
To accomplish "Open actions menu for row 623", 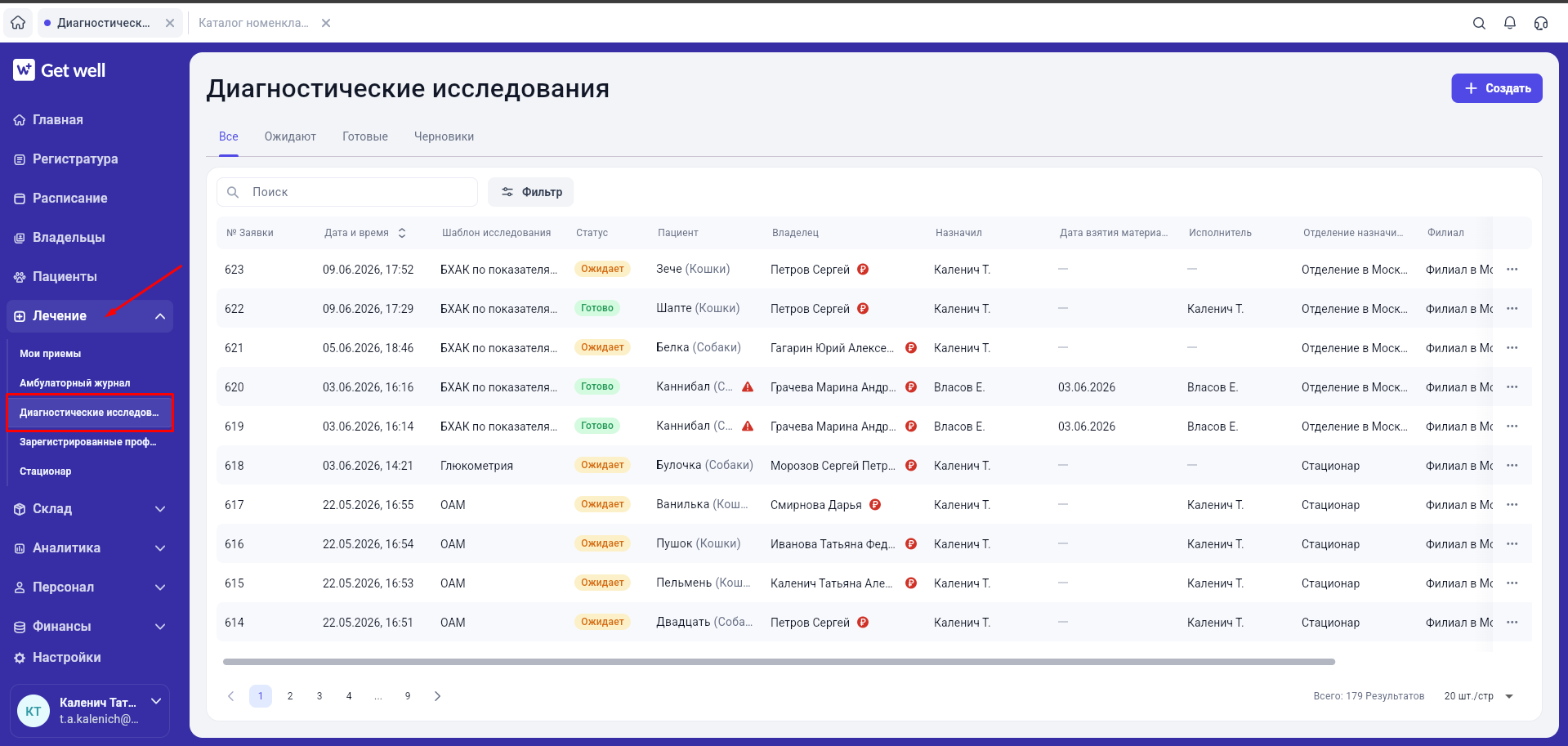I will [x=1512, y=269].
